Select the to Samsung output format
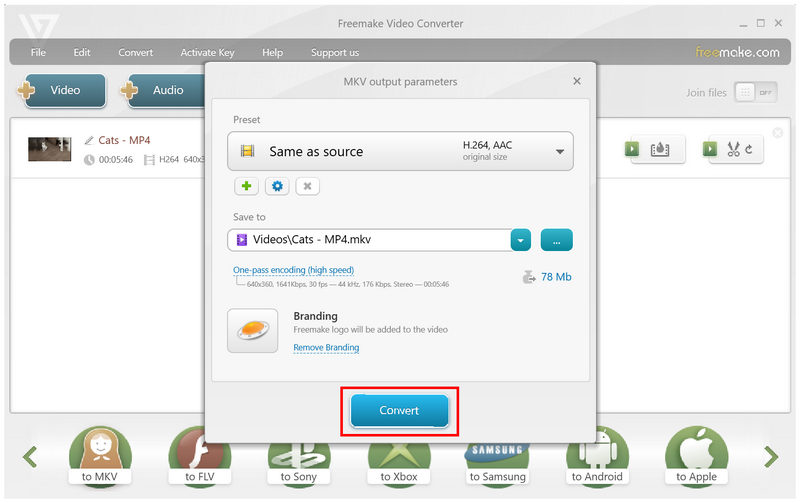Screen dimensions: 800x503 pos(497,462)
